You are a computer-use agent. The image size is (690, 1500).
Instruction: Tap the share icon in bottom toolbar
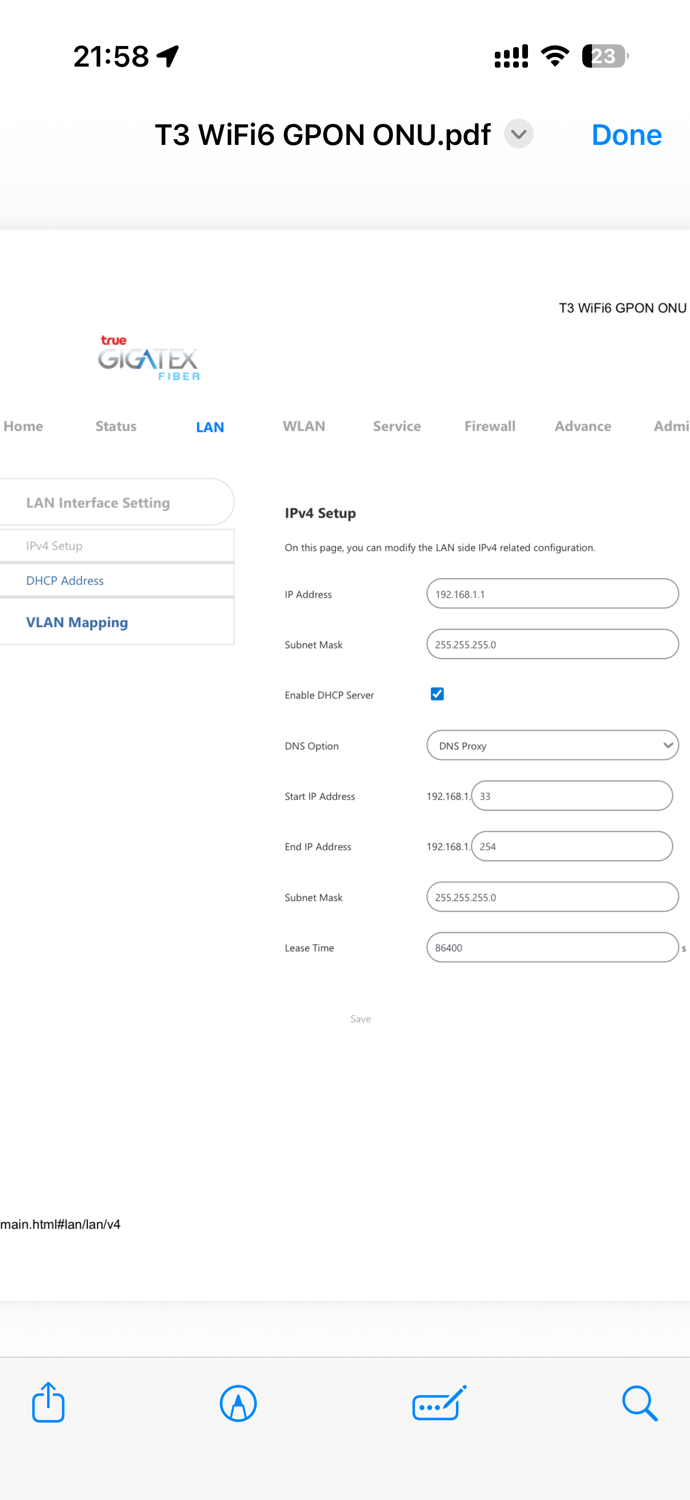coord(48,1402)
